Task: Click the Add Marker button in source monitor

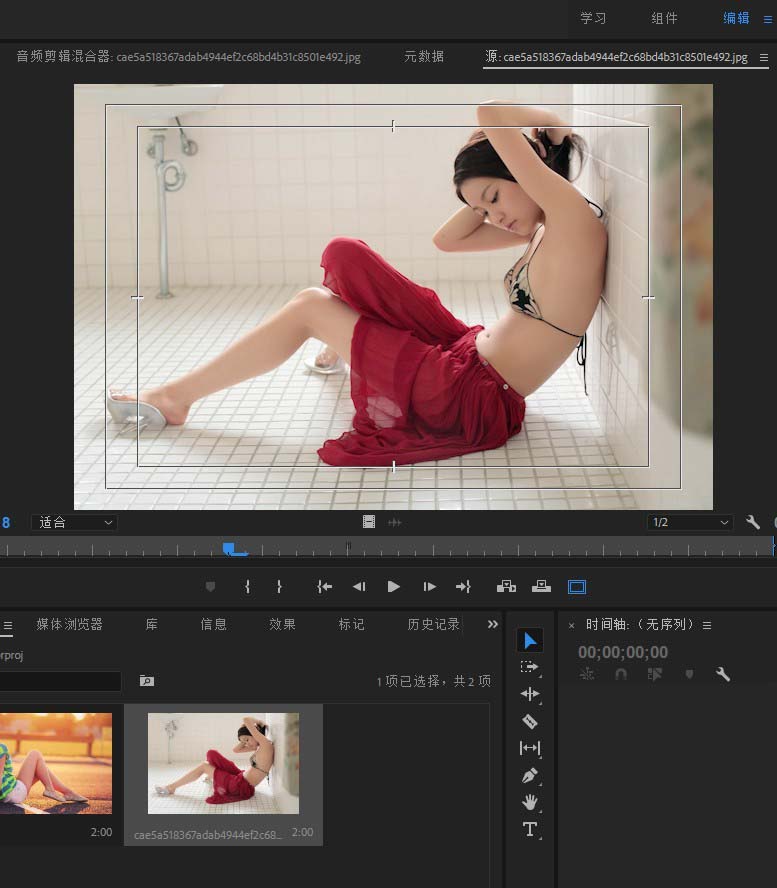Action: [x=210, y=587]
